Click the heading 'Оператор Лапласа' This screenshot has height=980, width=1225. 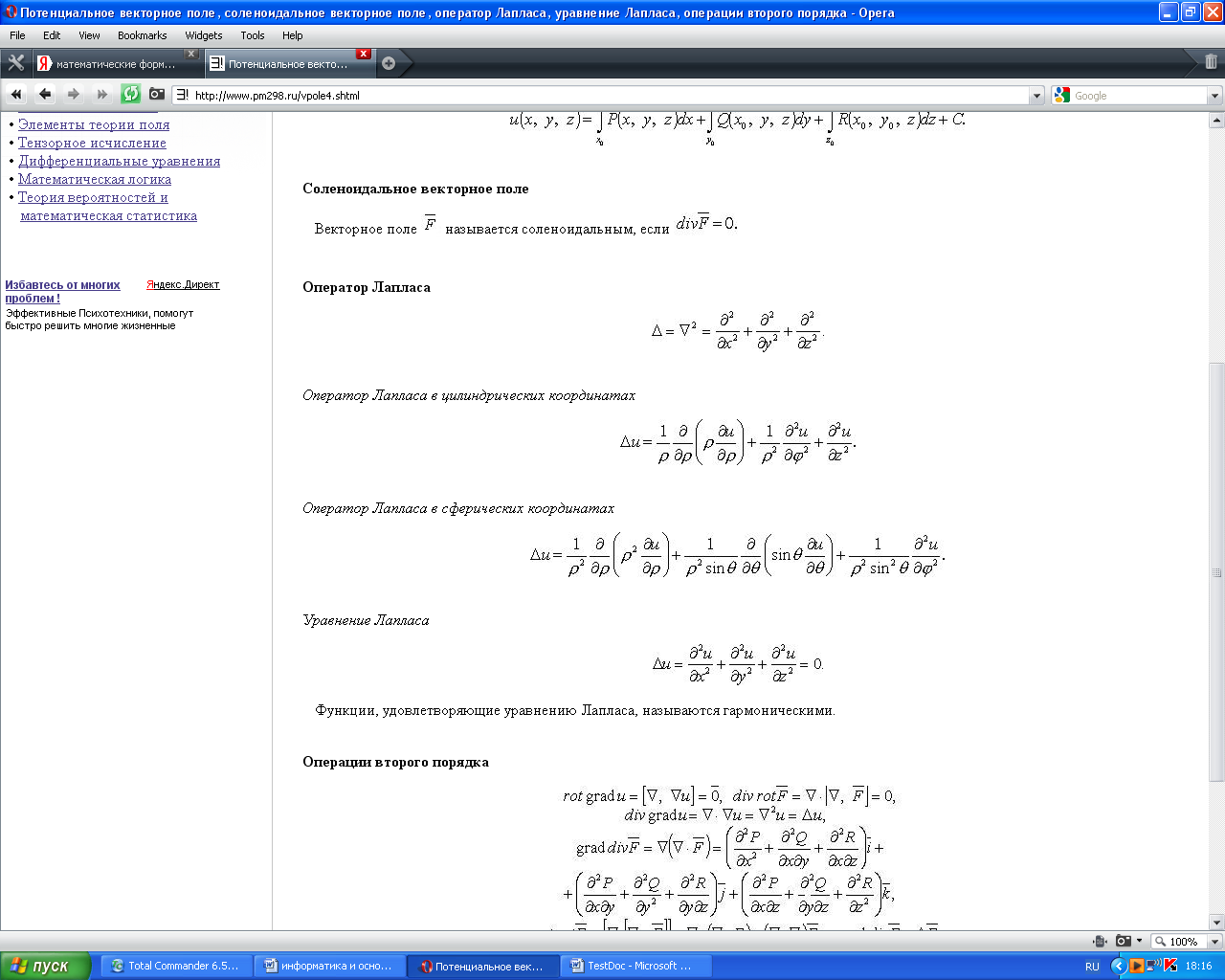tap(367, 287)
